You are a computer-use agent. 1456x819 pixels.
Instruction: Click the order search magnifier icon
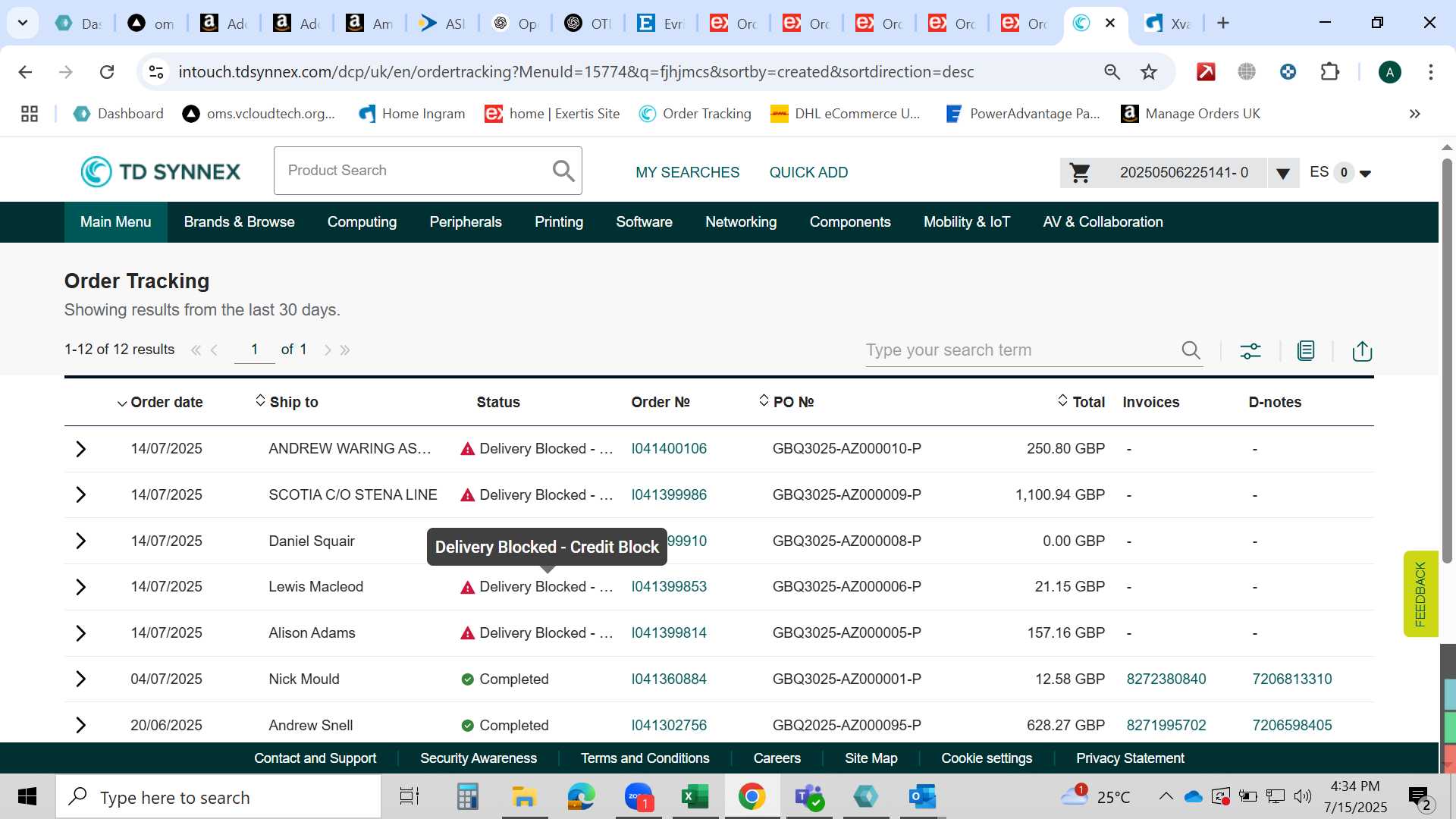click(1191, 350)
